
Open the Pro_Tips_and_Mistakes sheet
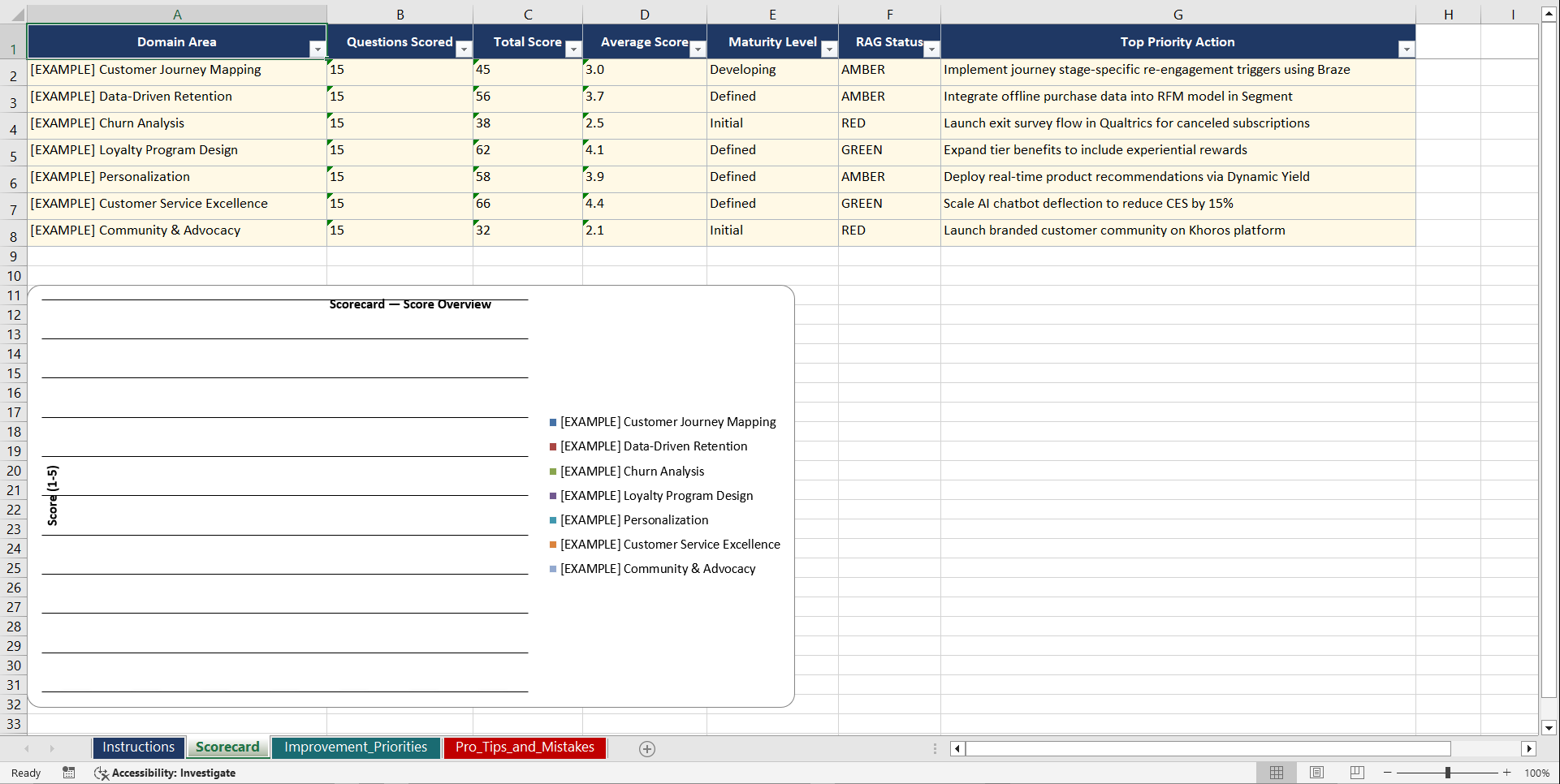(525, 747)
